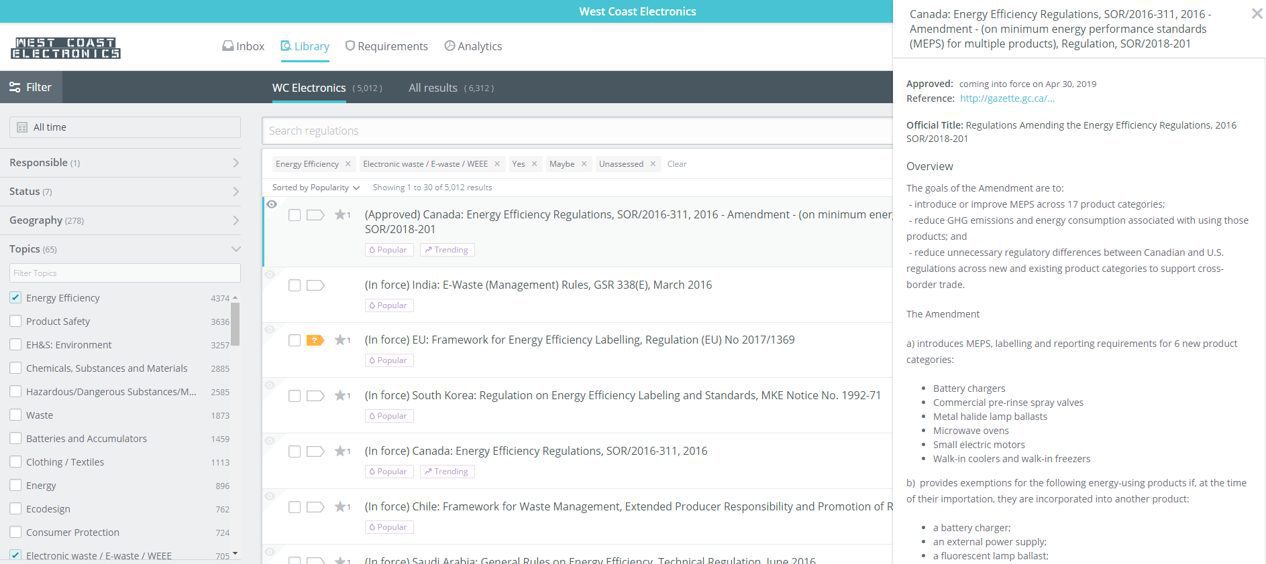The width and height of the screenshot is (1266, 564).
Task: Click the tag icon on Canada Amendment row
Action: 315,215
